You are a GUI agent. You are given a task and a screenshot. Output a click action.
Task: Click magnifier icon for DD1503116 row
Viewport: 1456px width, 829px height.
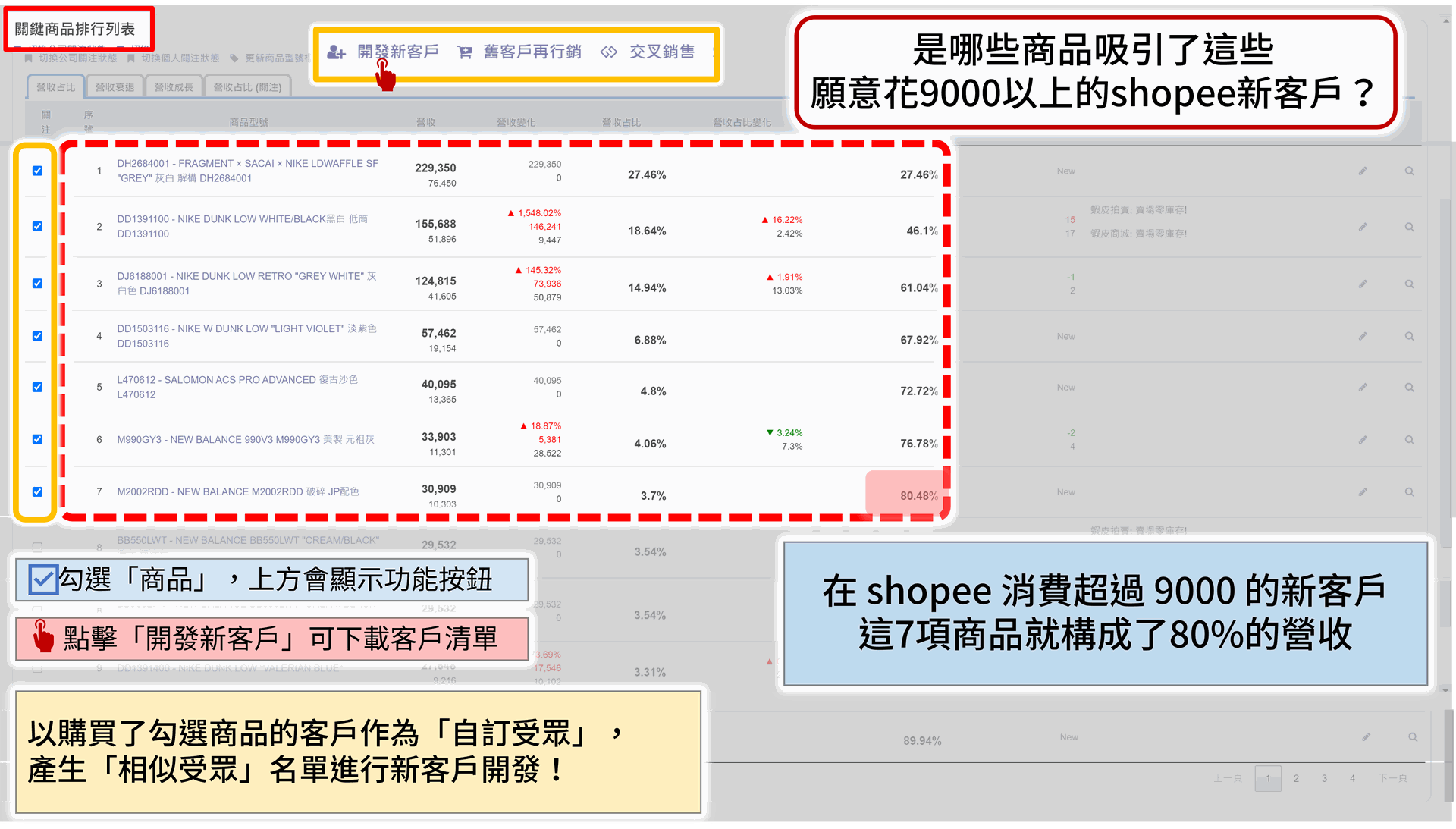point(1409,336)
